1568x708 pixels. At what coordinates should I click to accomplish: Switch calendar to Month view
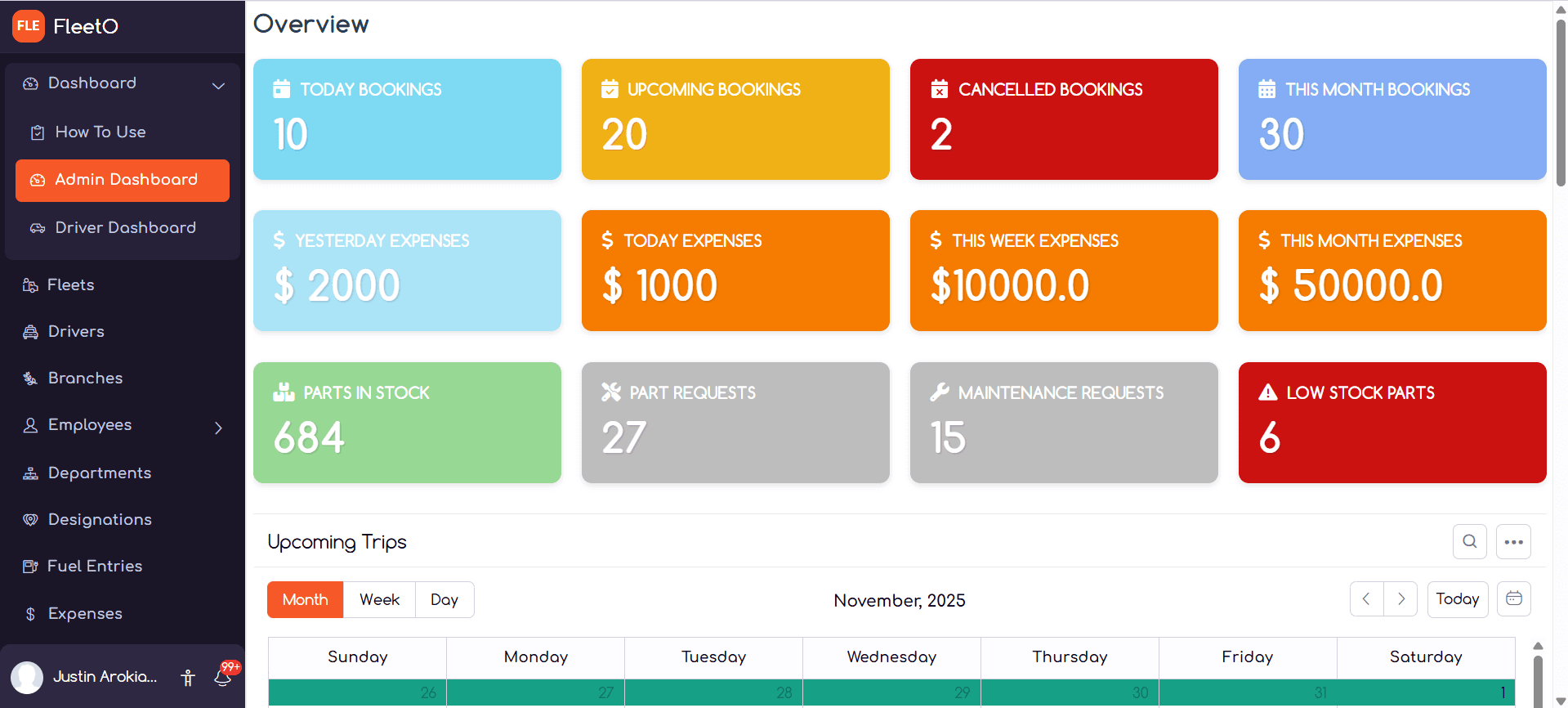(305, 599)
